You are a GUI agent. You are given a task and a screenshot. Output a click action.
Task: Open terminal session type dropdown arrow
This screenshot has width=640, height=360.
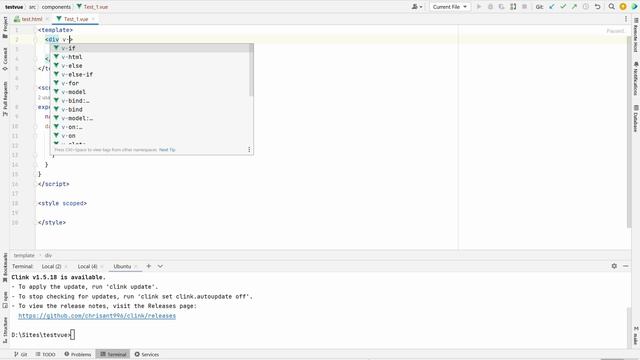[160, 266]
